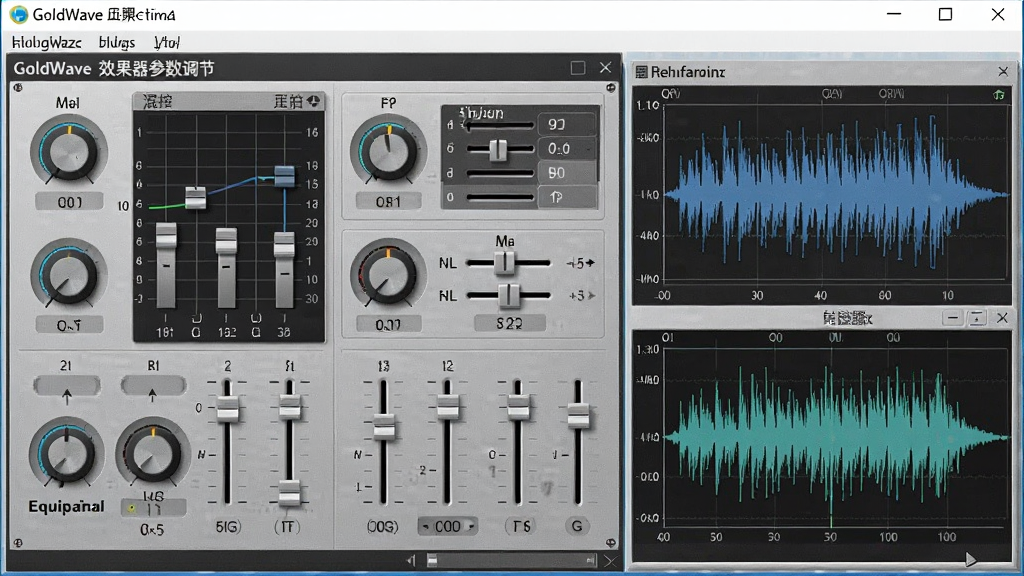Click the fader handle under label 2
The image size is (1024, 576).
228,408
